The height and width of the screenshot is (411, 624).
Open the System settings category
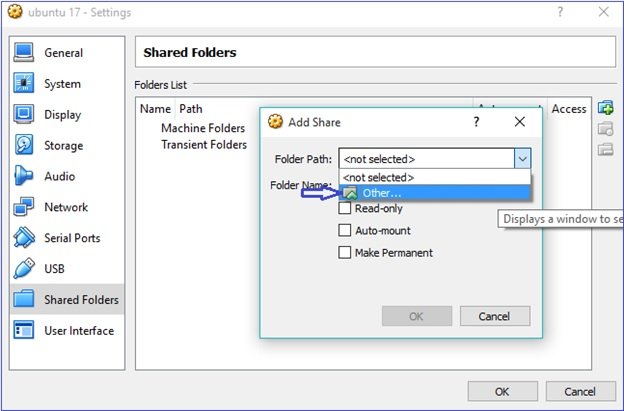[x=67, y=84]
